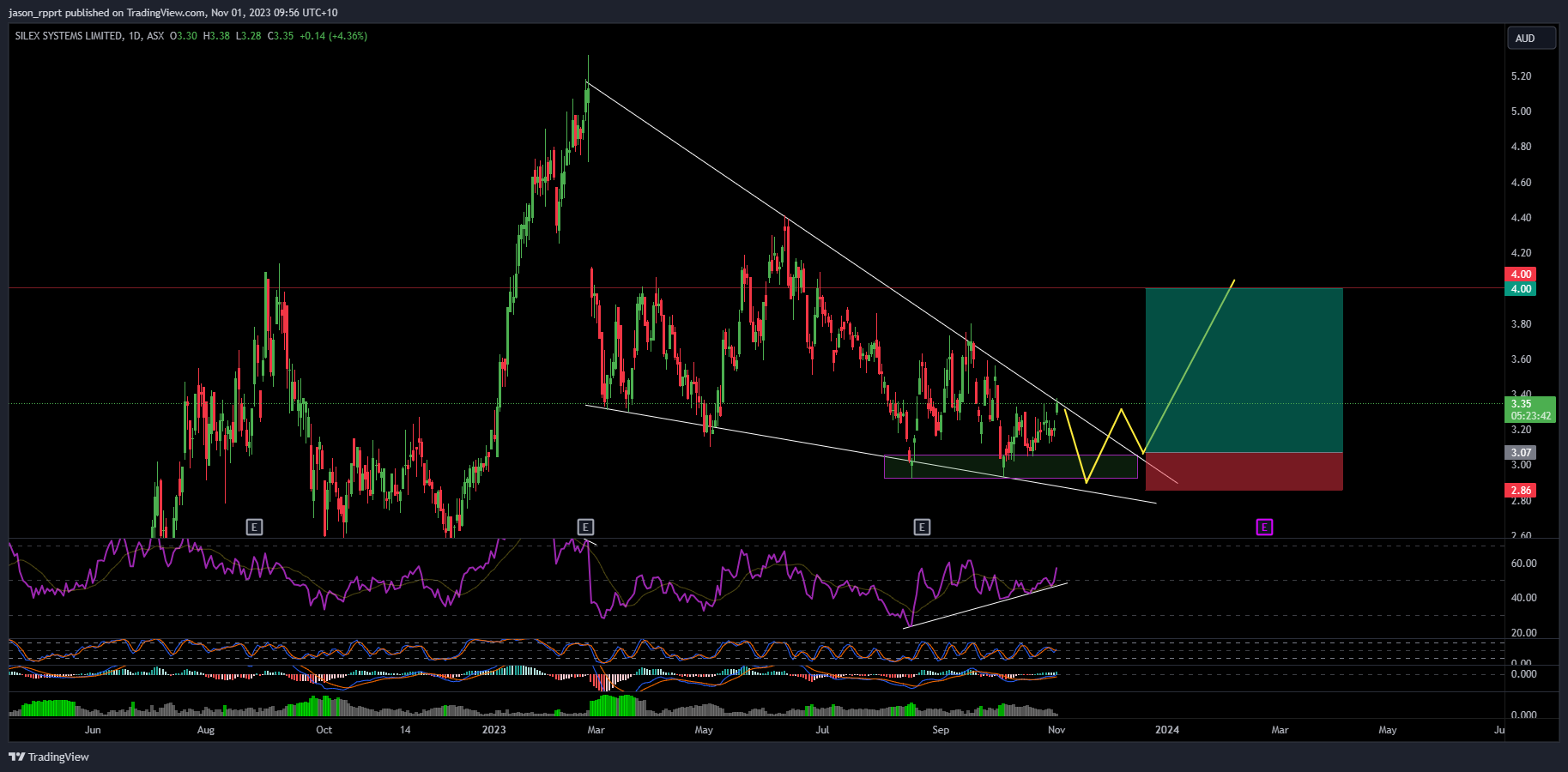Viewport: 1568px width, 772px height.
Task: Click the high value H3.38
Action: click(x=216, y=36)
